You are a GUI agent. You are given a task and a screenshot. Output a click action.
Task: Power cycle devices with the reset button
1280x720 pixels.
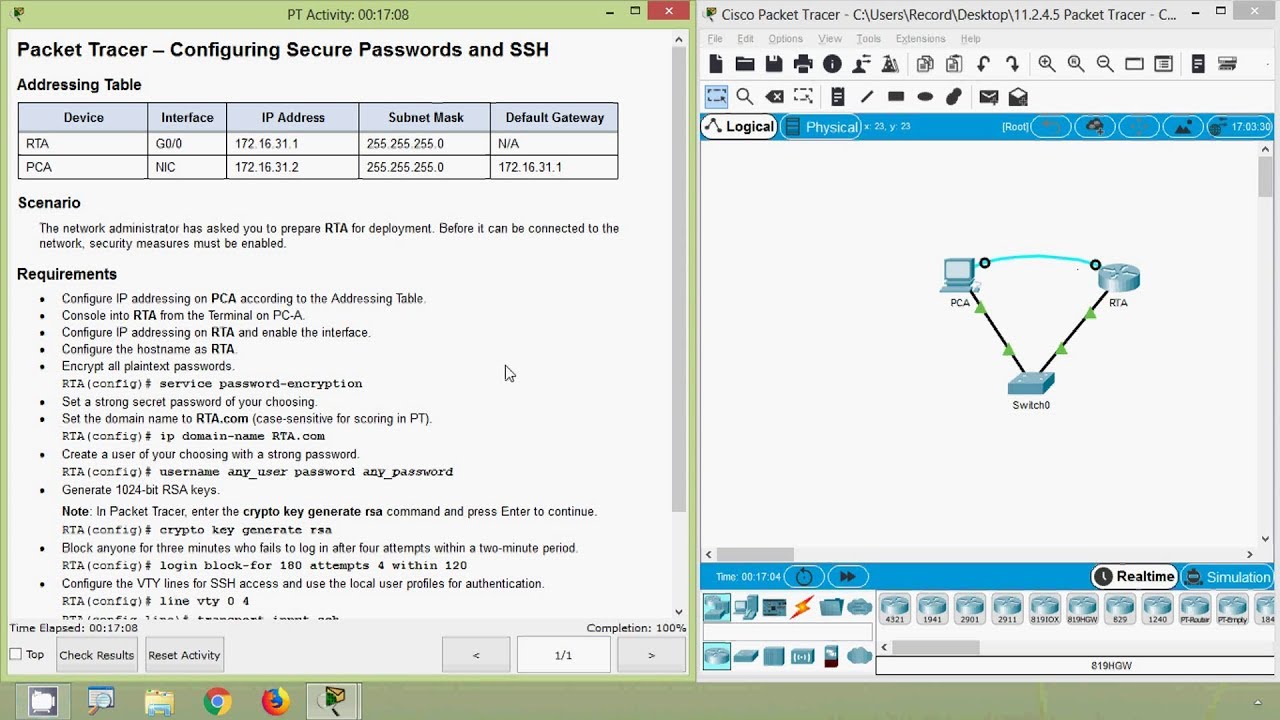tap(804, 576)
